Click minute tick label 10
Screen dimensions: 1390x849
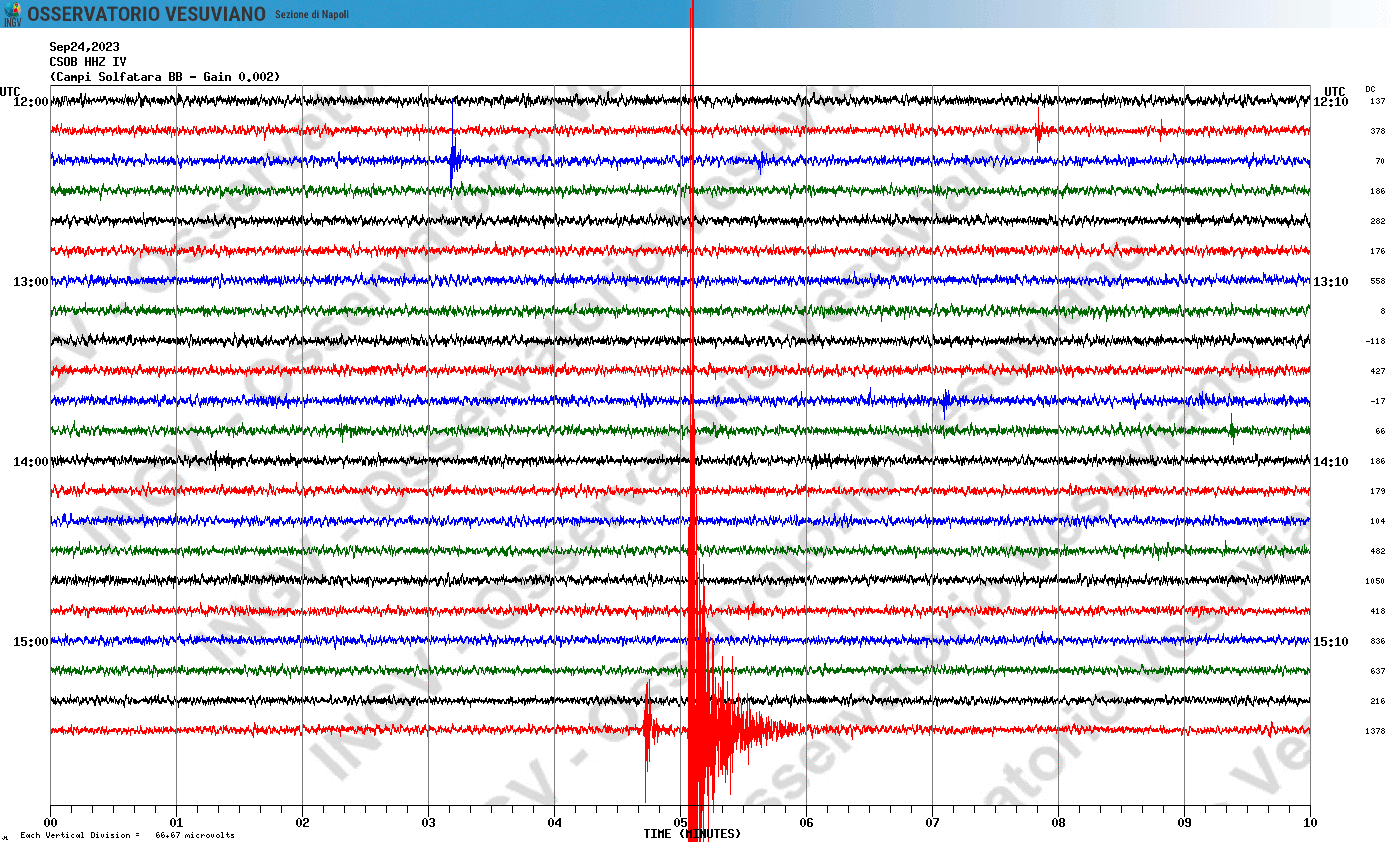coord(1310,823)
